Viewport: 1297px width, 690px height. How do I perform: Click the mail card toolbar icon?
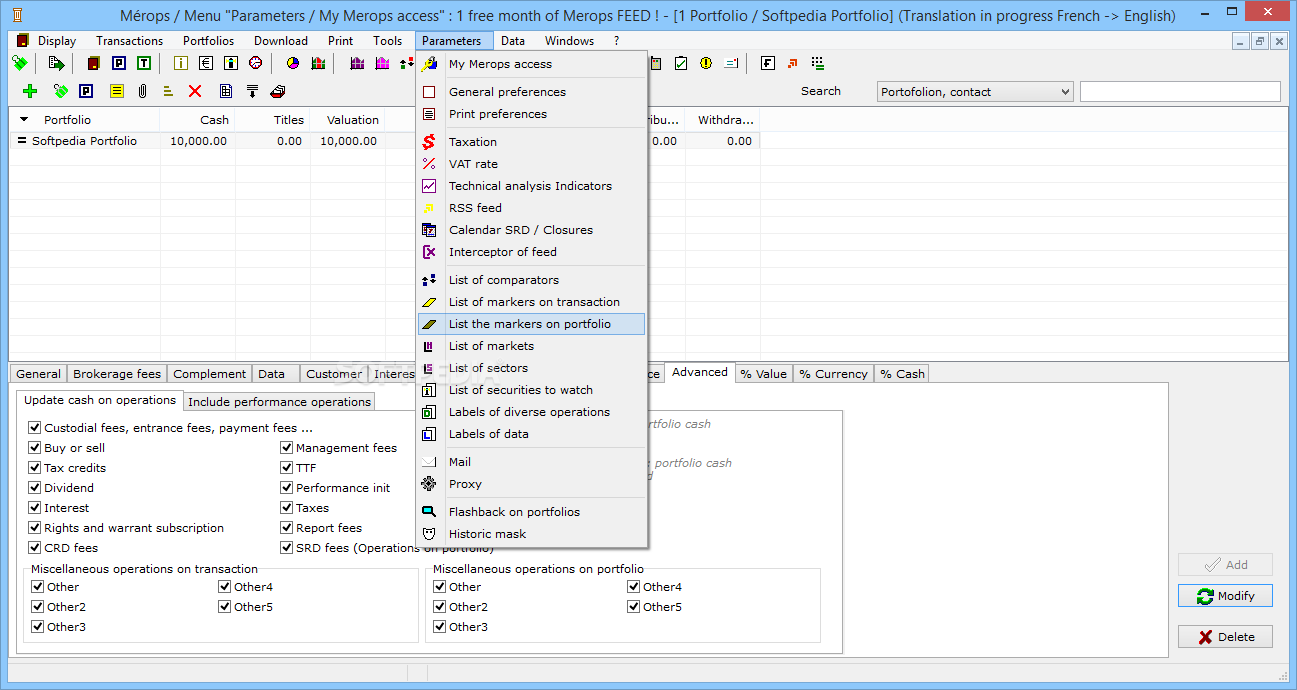click(x=731, y=63)
